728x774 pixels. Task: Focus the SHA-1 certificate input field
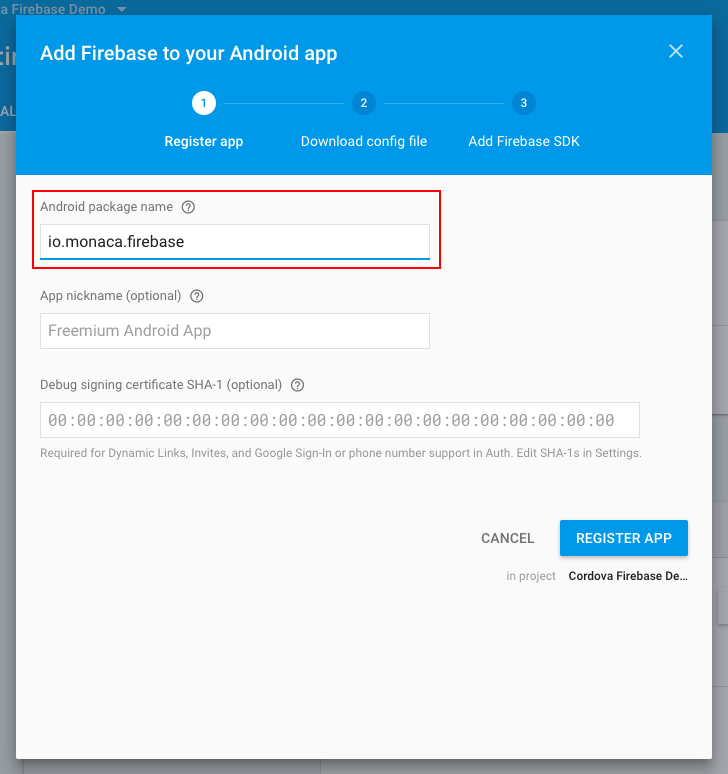(340, 420)
